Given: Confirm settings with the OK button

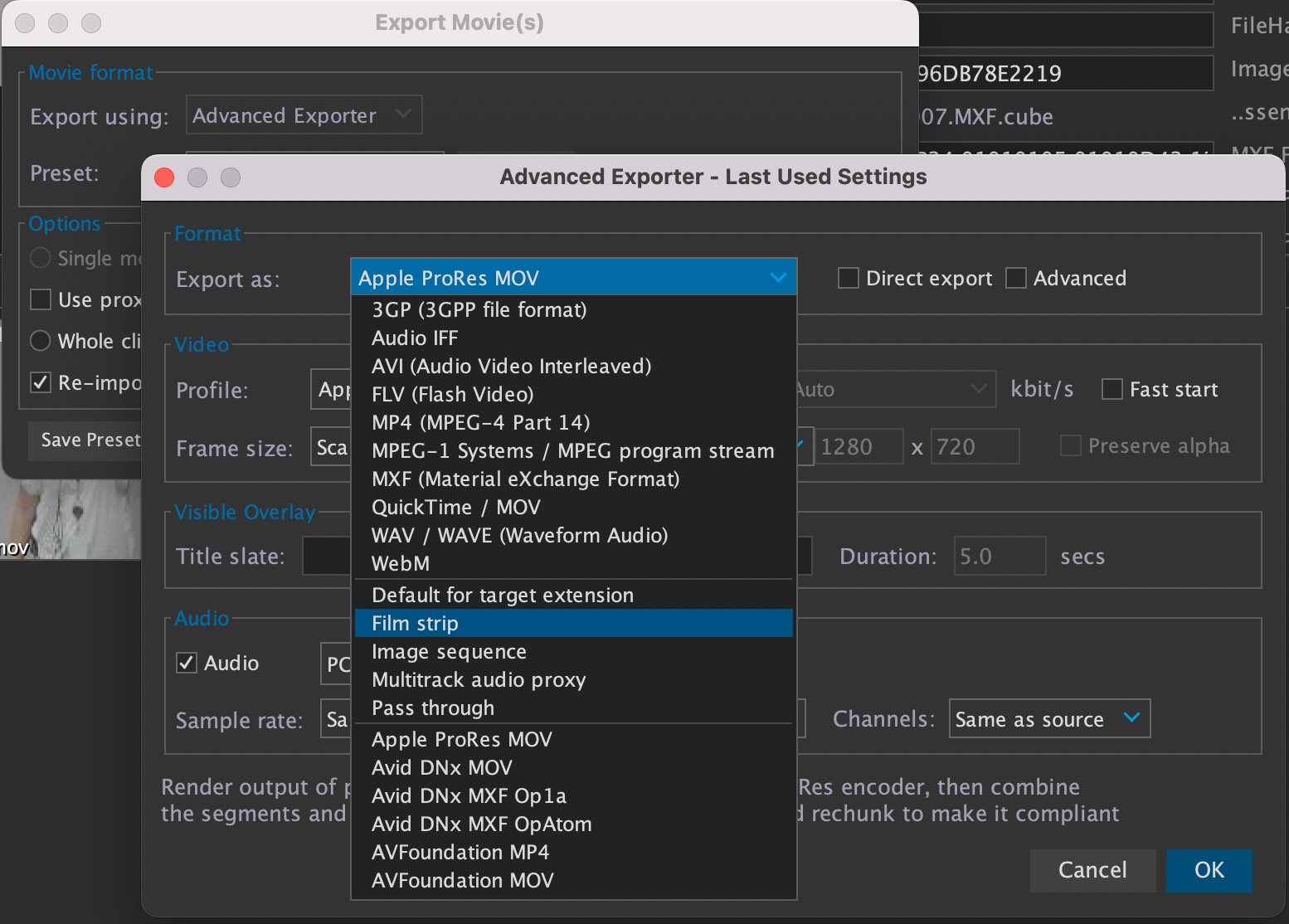Looking at the screenshot, I should [x=1209, y=870].
